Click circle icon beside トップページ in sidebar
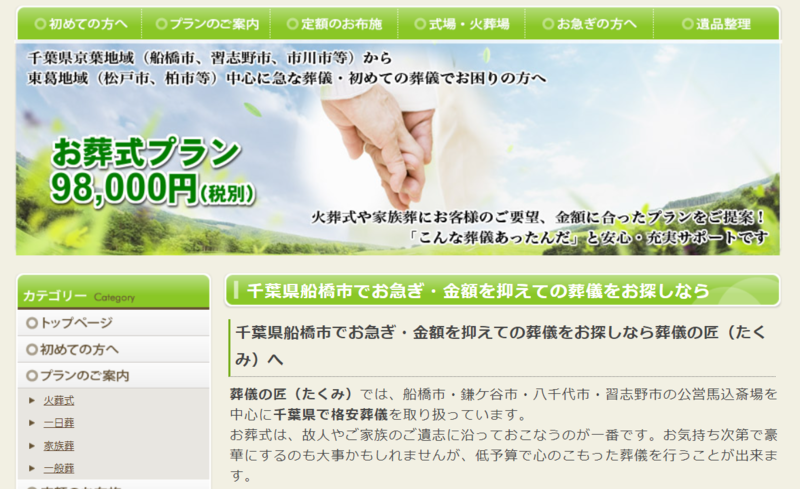 click(x=32, y=323)
